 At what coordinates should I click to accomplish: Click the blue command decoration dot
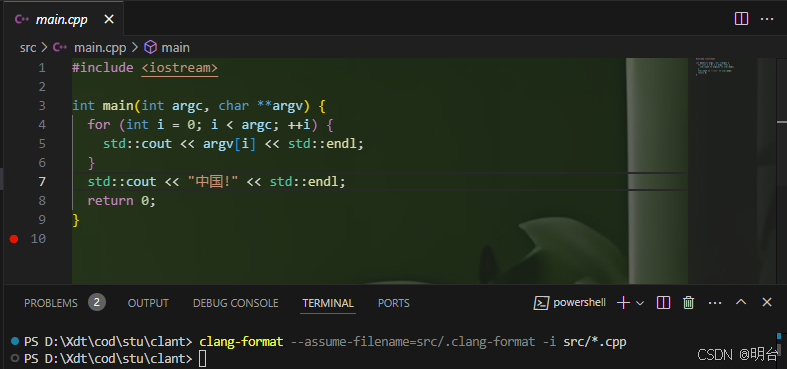[15, 341]
